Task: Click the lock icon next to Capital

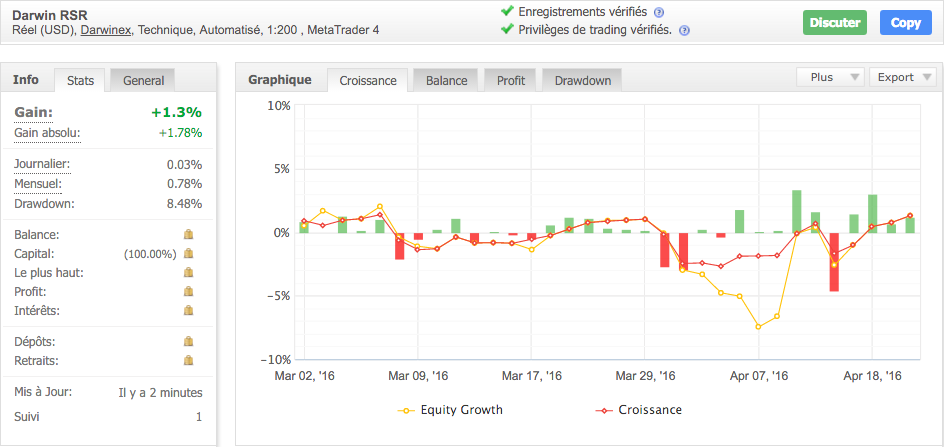Action: [188, 253]
